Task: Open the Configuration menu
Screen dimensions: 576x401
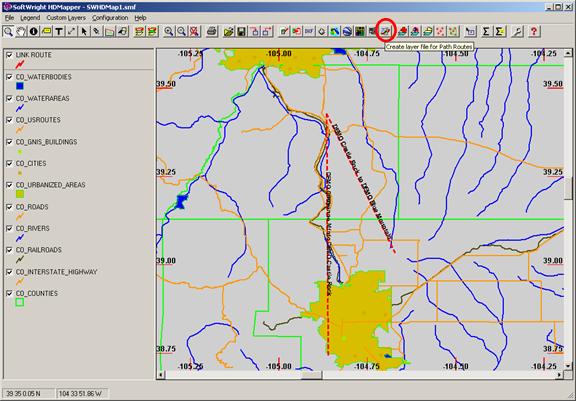Action: (x=110, y=18)
